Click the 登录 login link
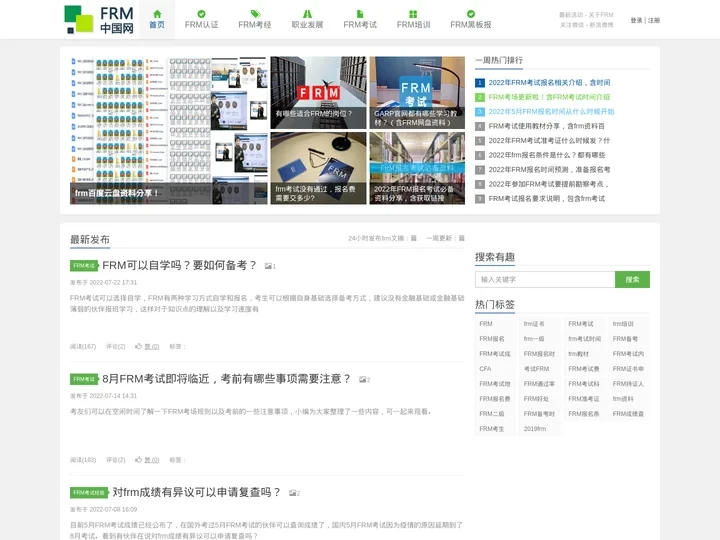Image resolution: width=720 pixels, height=540 pixels. pos(636,20)
